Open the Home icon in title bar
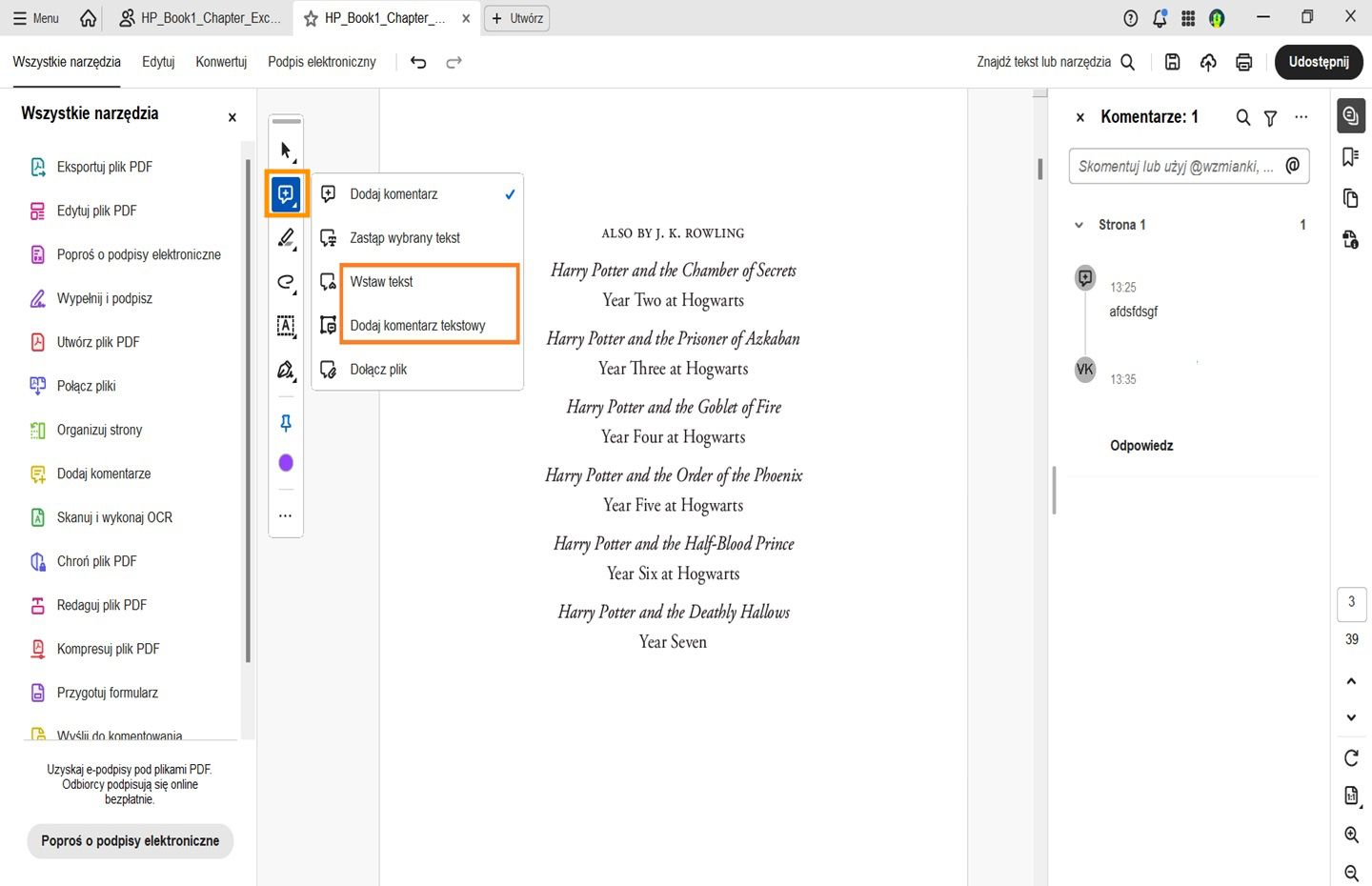 88,18
